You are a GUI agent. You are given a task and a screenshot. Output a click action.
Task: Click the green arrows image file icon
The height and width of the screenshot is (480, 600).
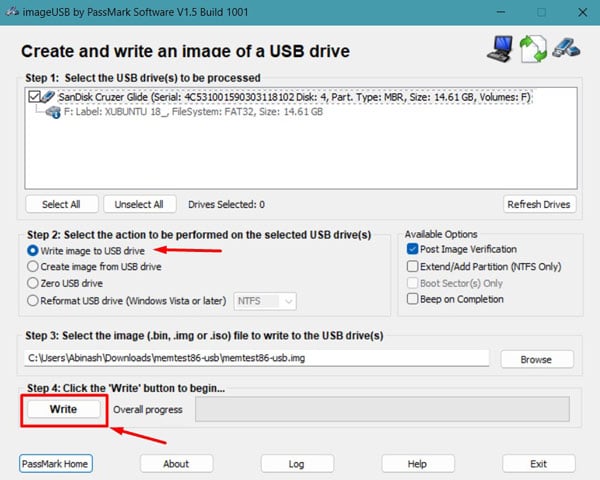click(533, 49)
